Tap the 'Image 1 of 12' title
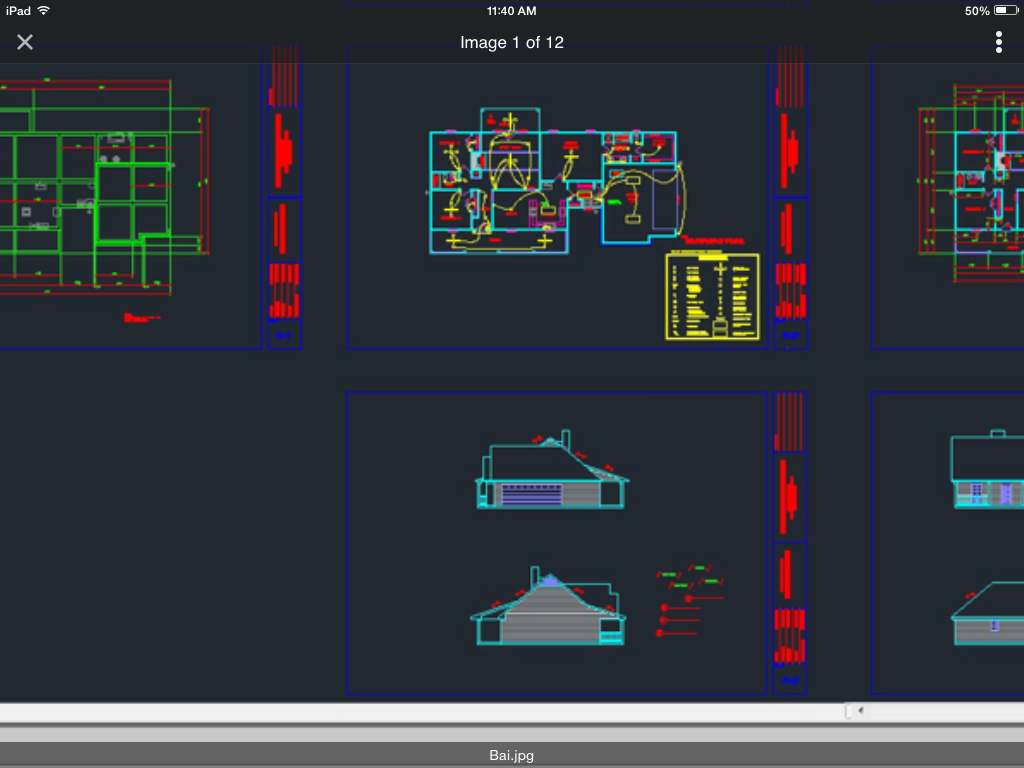The width and height of the screenshot is (1024, 768). point(511,42)
